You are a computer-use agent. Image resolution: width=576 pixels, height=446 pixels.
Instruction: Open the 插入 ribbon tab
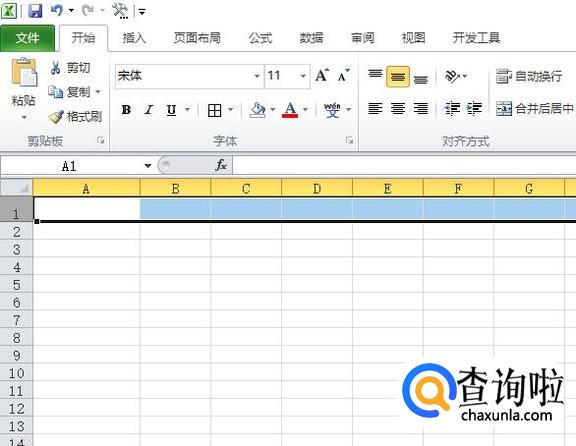click(x=134, y=38)
